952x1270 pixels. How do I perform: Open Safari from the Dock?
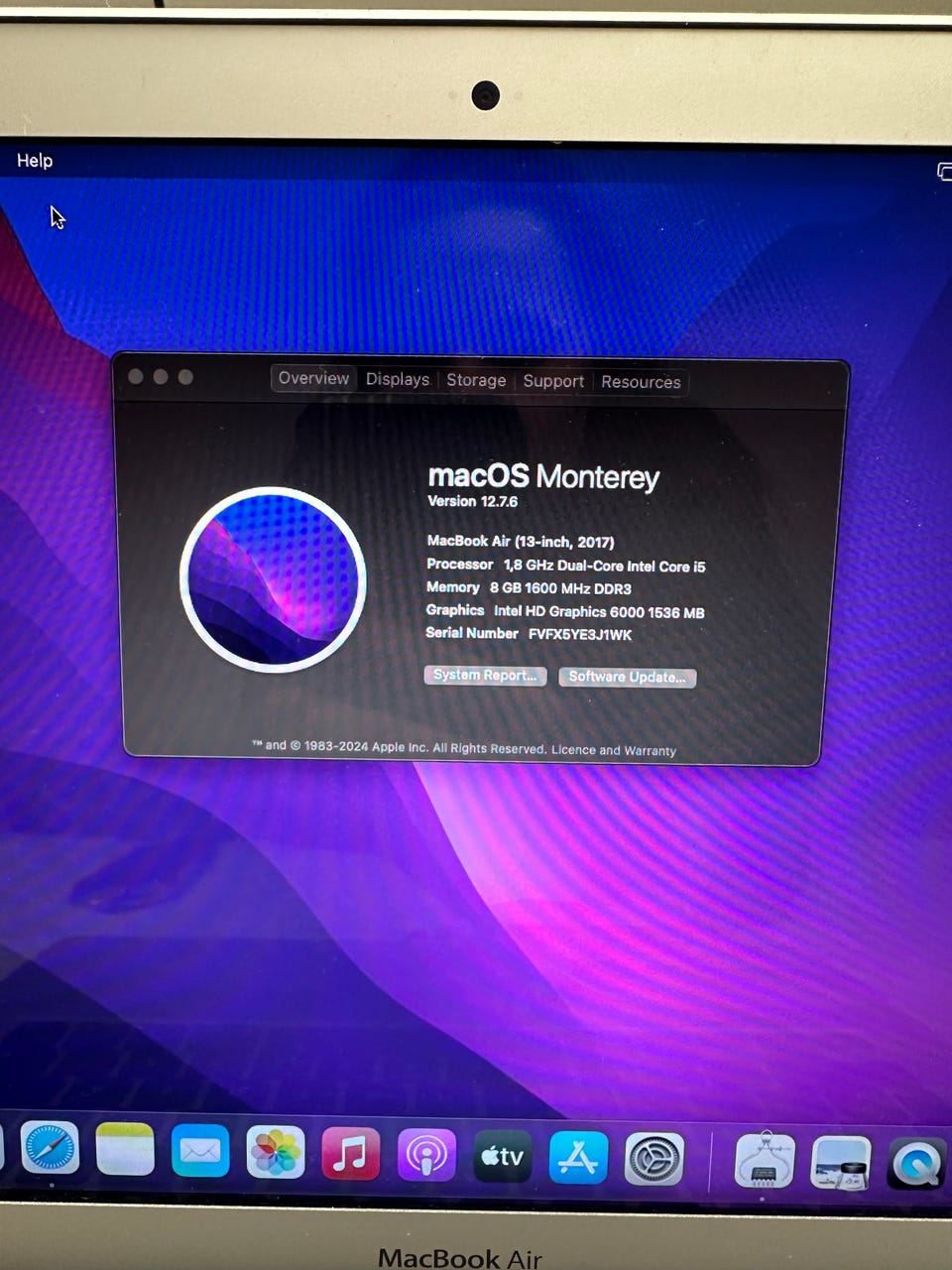tap(50, 1150)
